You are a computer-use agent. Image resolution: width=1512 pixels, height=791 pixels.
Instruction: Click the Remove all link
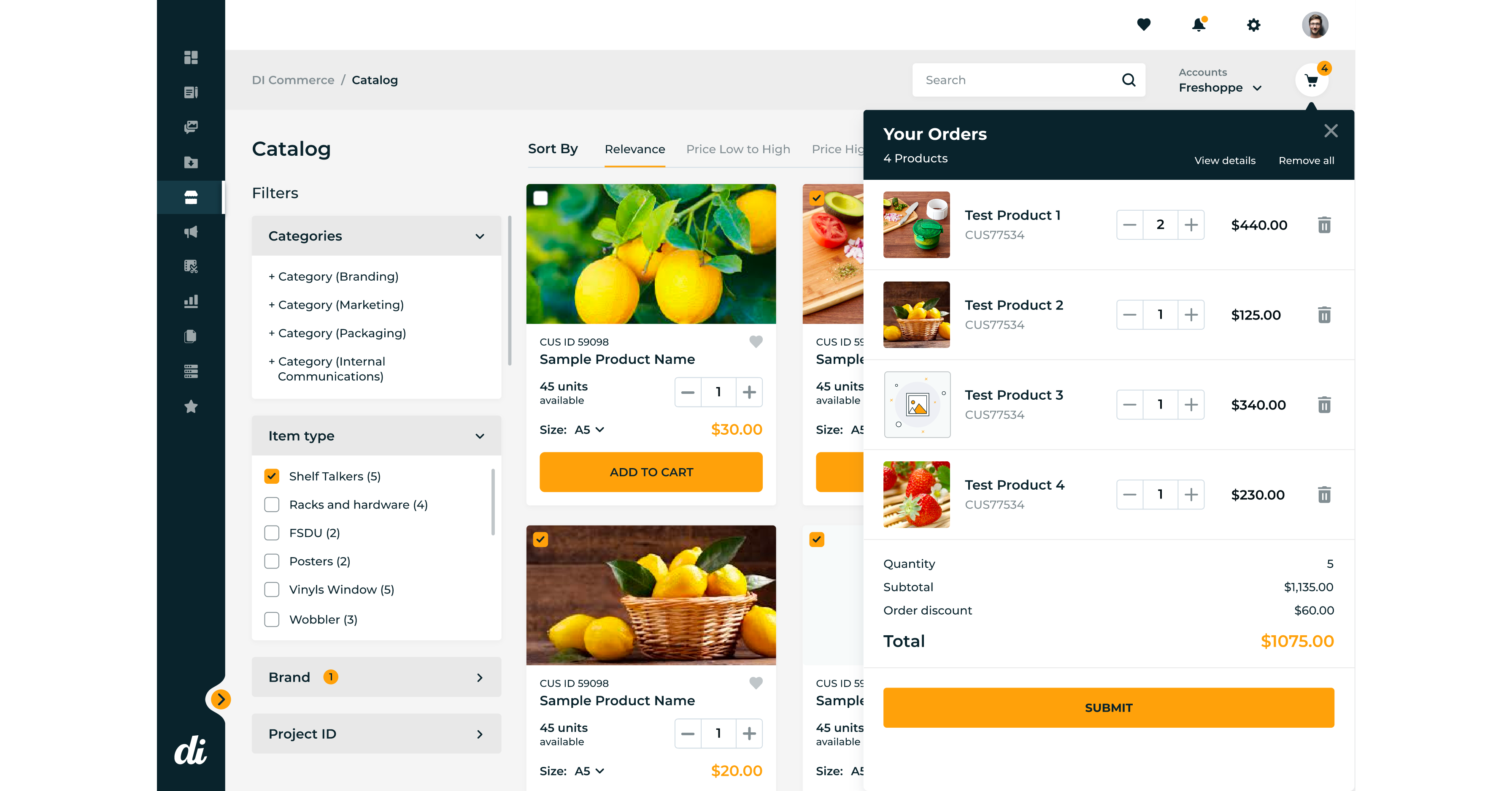click(1306, 160)
